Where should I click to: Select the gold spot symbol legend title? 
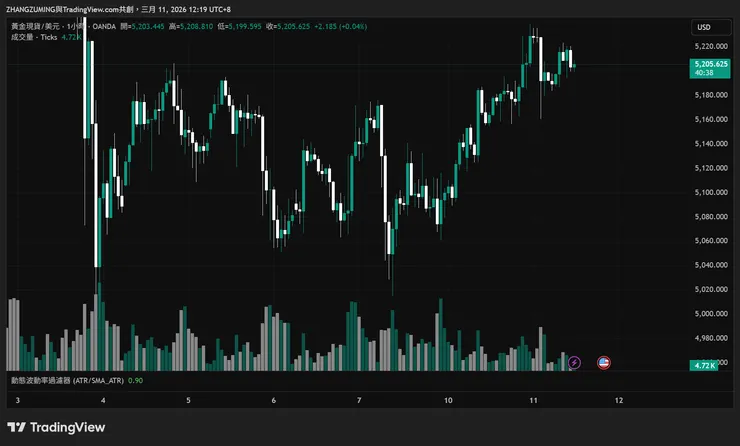pos(63,26)
